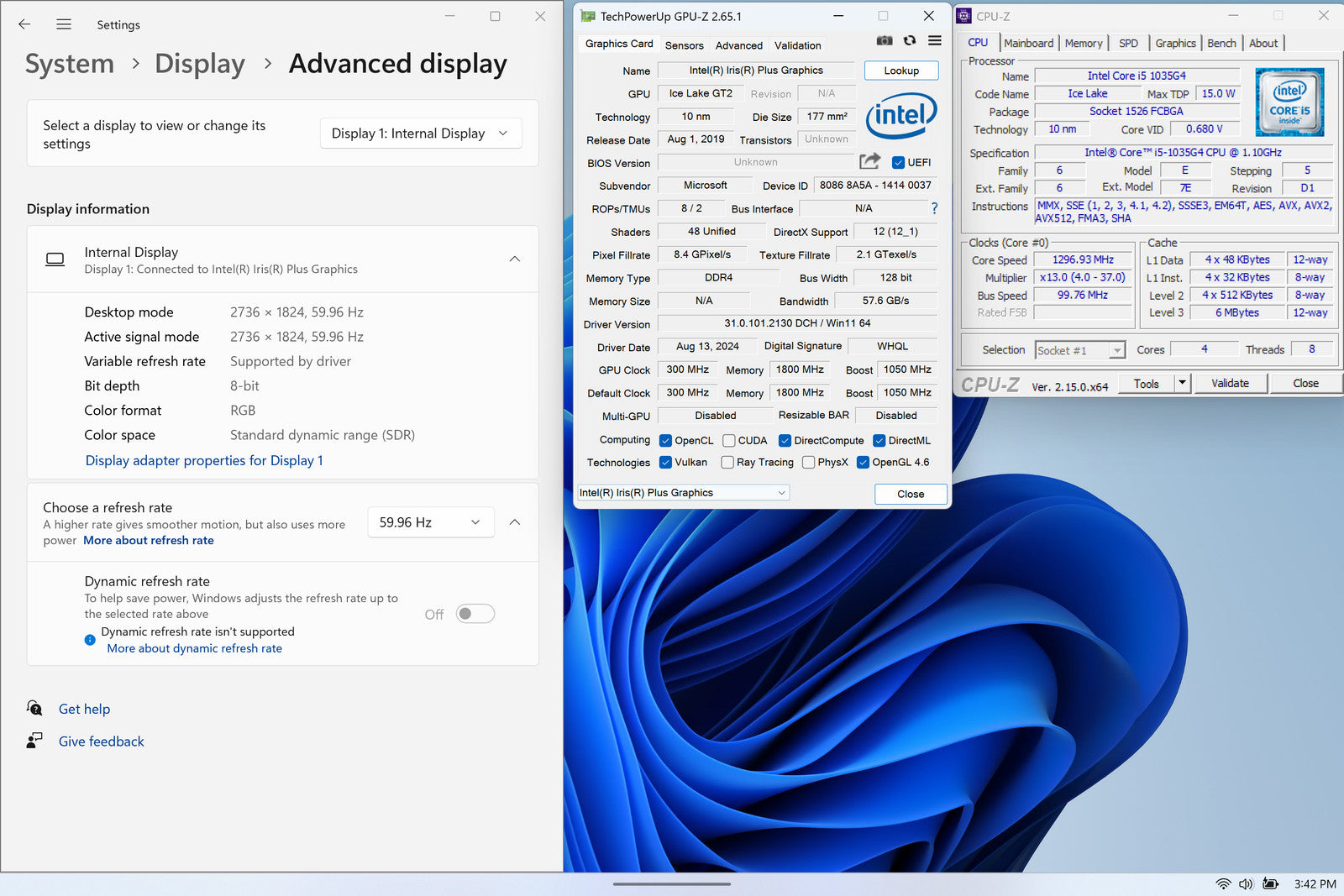Open the Bench tab in CPU-Z
The width and height of the screenshot is (1344, 896).
pyautogui.click(x=1221, y=43)
